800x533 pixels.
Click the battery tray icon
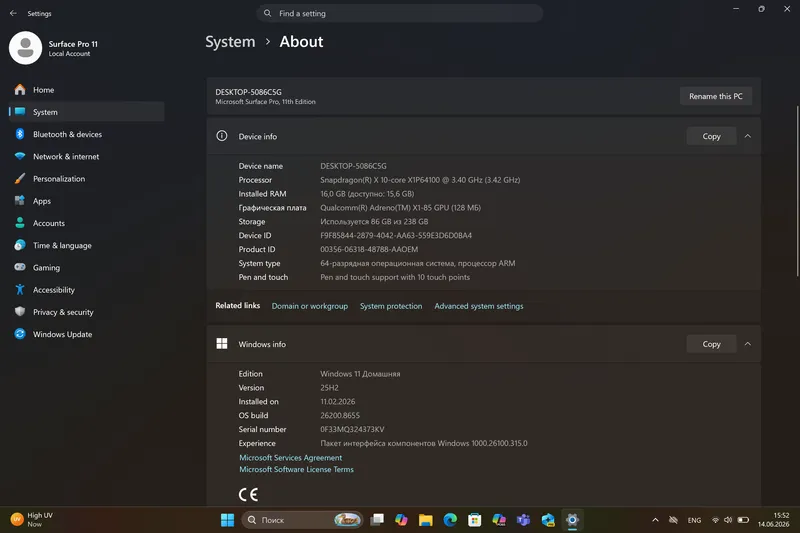(743, 520)
